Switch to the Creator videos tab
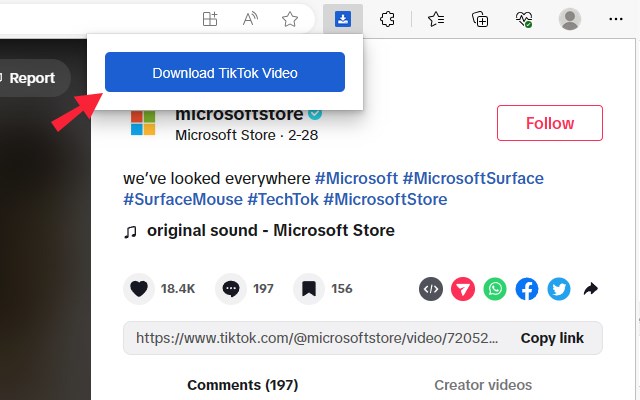 pyautogui.click(x=483, y=385)
